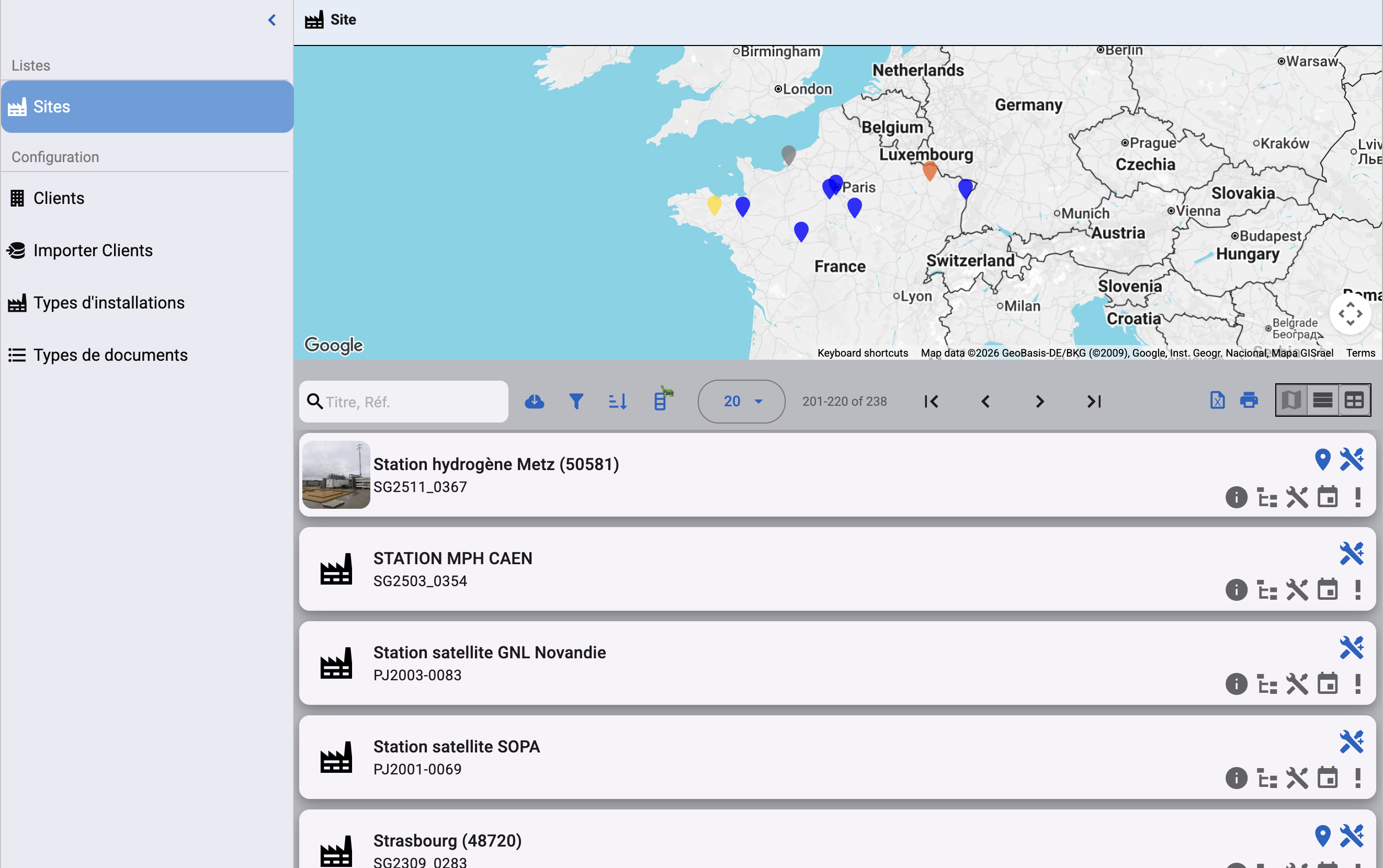1383x868 pixels.
Task: Show info for Station satellite SOPA
Action: [1237, 779]
